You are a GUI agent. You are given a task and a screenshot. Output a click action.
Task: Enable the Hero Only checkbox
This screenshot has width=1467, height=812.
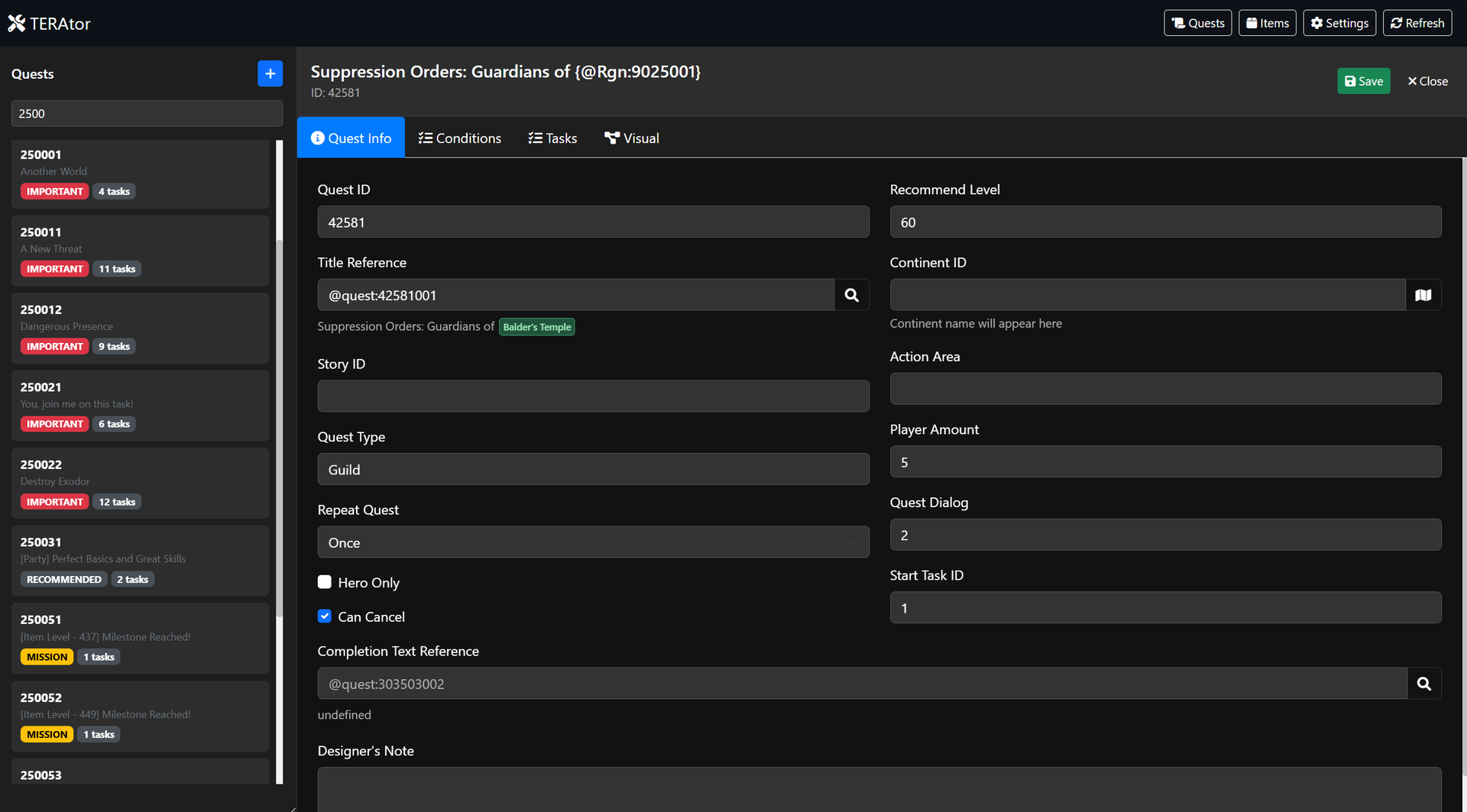tap(325, 582)
